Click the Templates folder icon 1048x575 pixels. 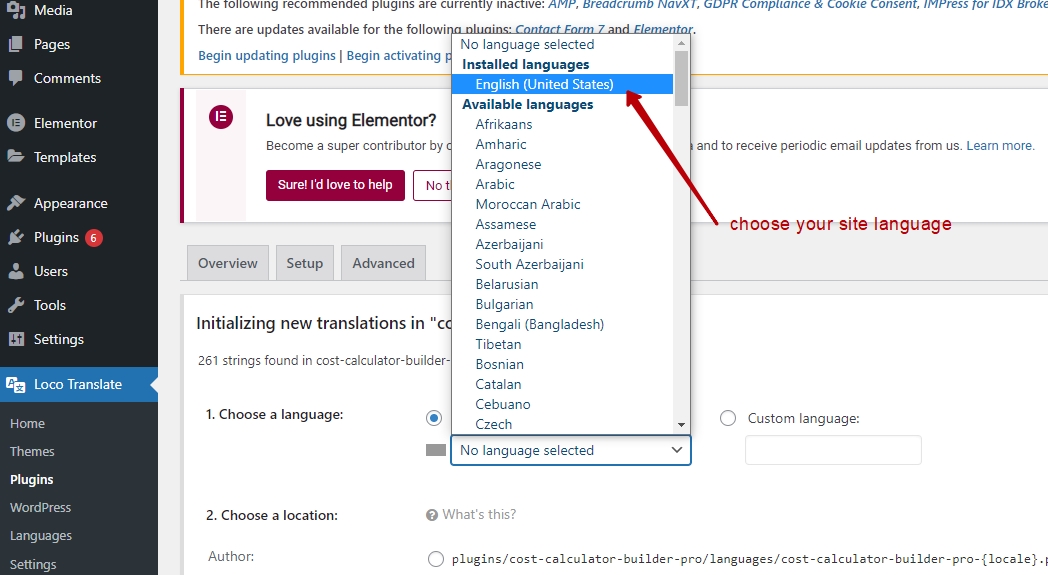click(x=16, y=156)
